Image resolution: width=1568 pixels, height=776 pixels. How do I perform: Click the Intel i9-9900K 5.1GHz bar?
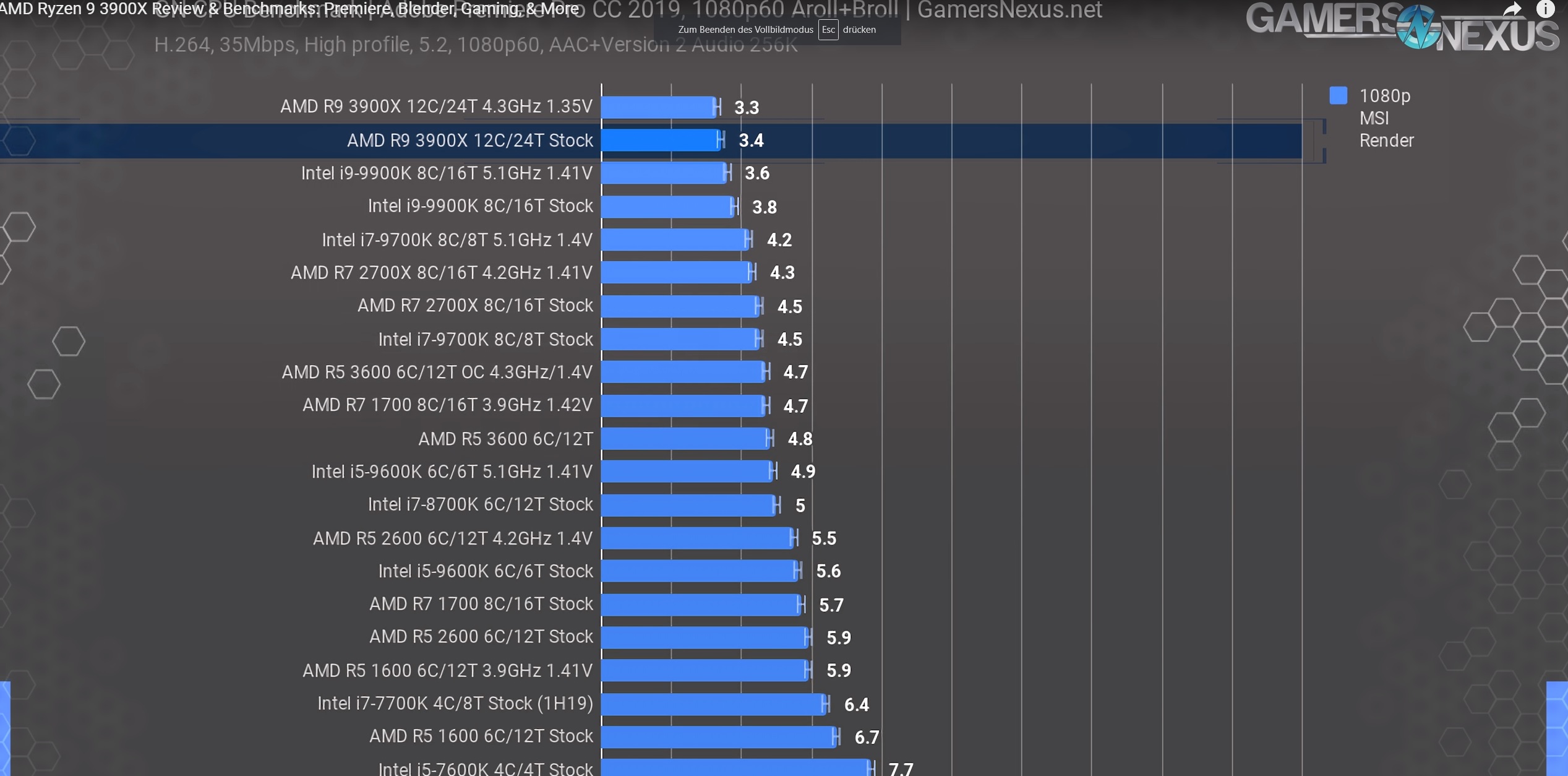663,173
